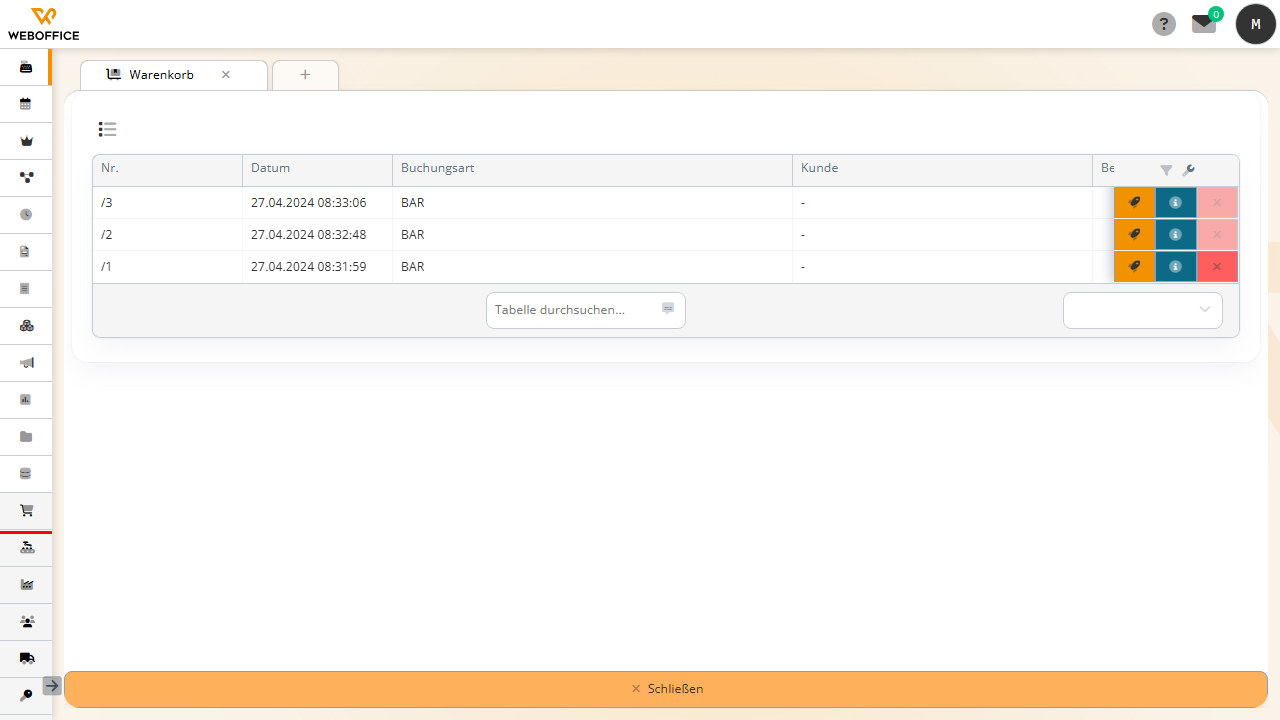This screenshot has width=1280, height=720.
Task: Show info for row /1
Action: [1176, 266]
